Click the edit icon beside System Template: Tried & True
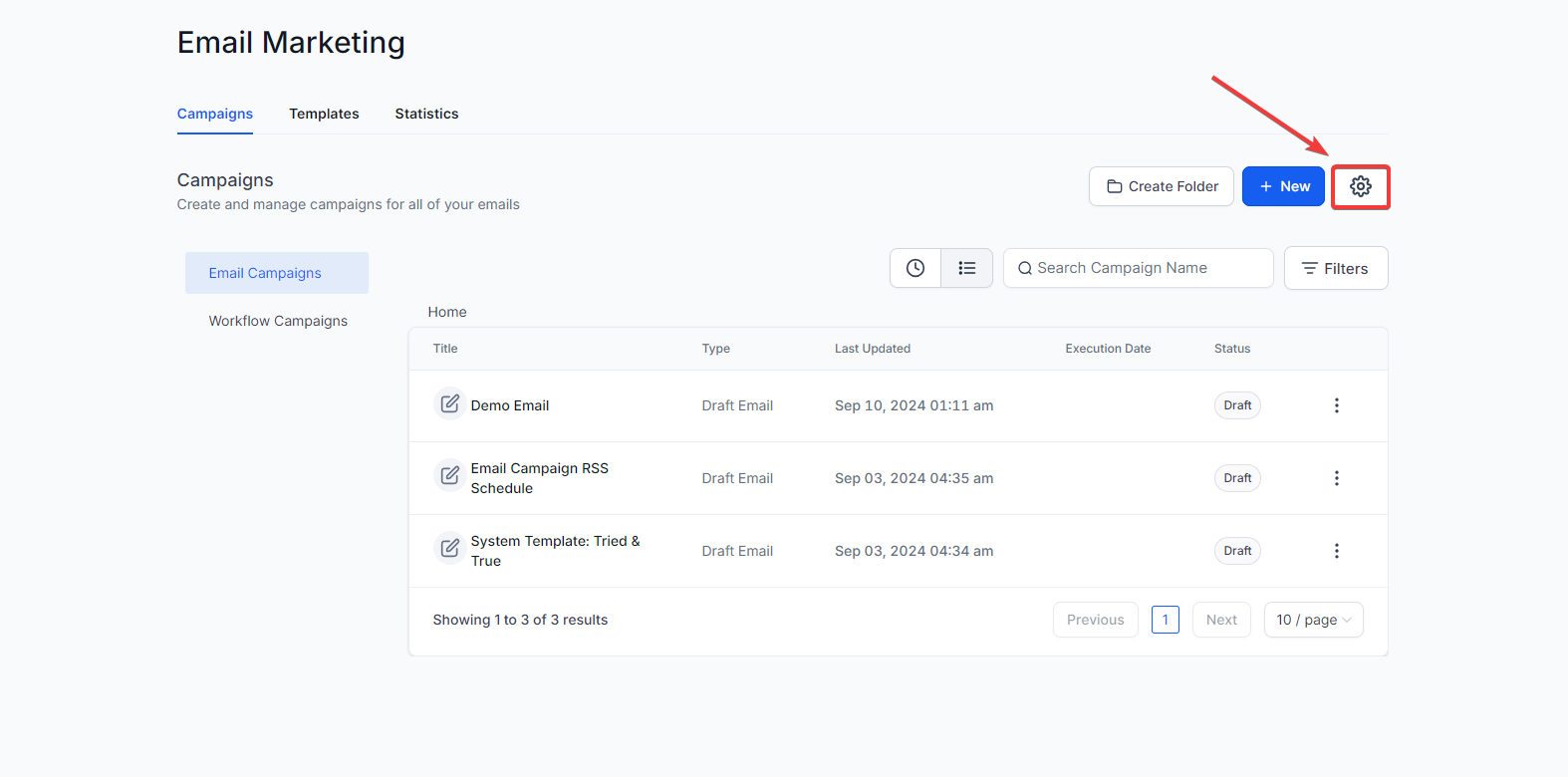 (x=450, y=548)
